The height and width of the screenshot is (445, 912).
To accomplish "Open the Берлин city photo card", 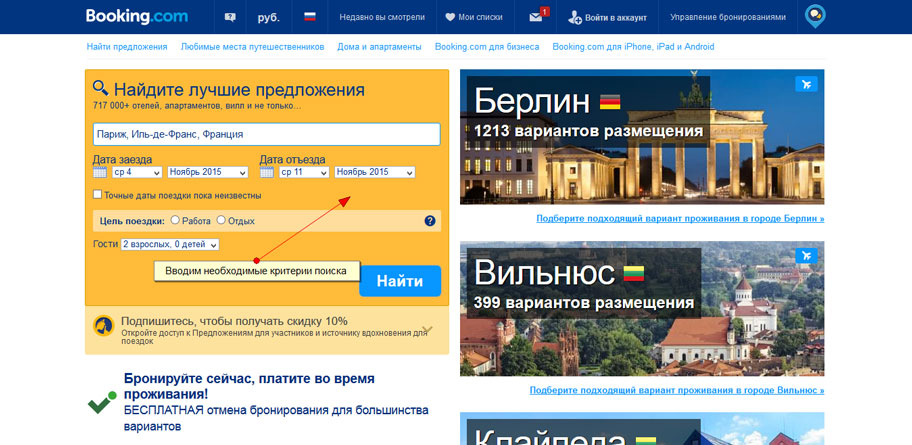I will point(642,137).
